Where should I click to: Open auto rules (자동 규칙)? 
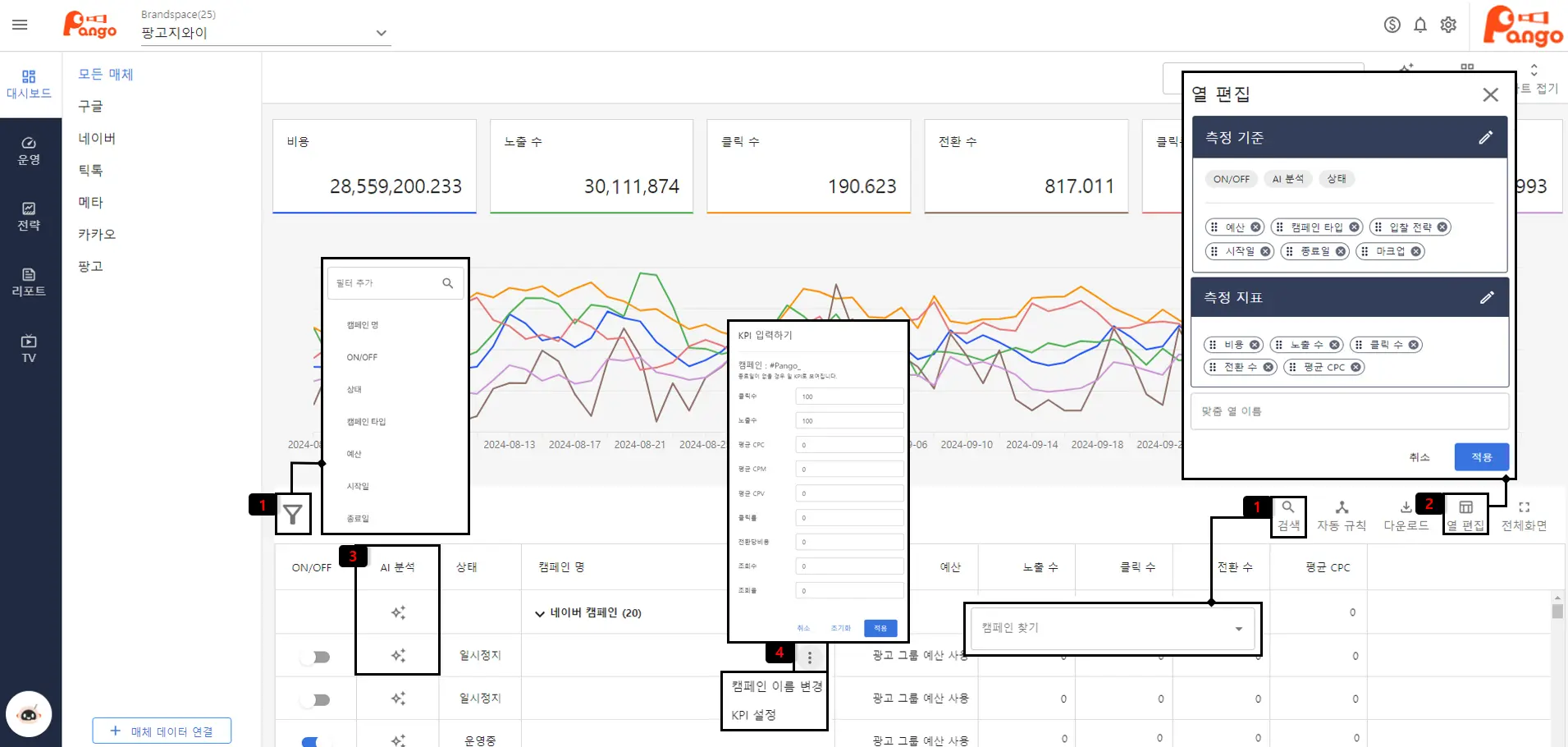1342,516
